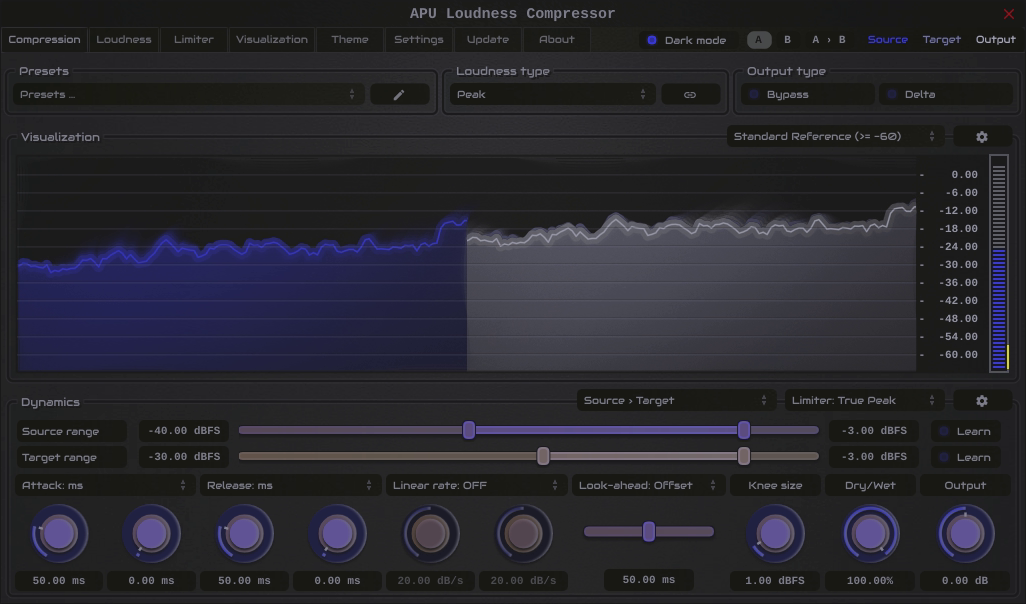Image resolution: width=1026 pixels, height=604 pixels.
Task: Open the Limiter: True Peak dropdown
Action: tap(864, 400)
